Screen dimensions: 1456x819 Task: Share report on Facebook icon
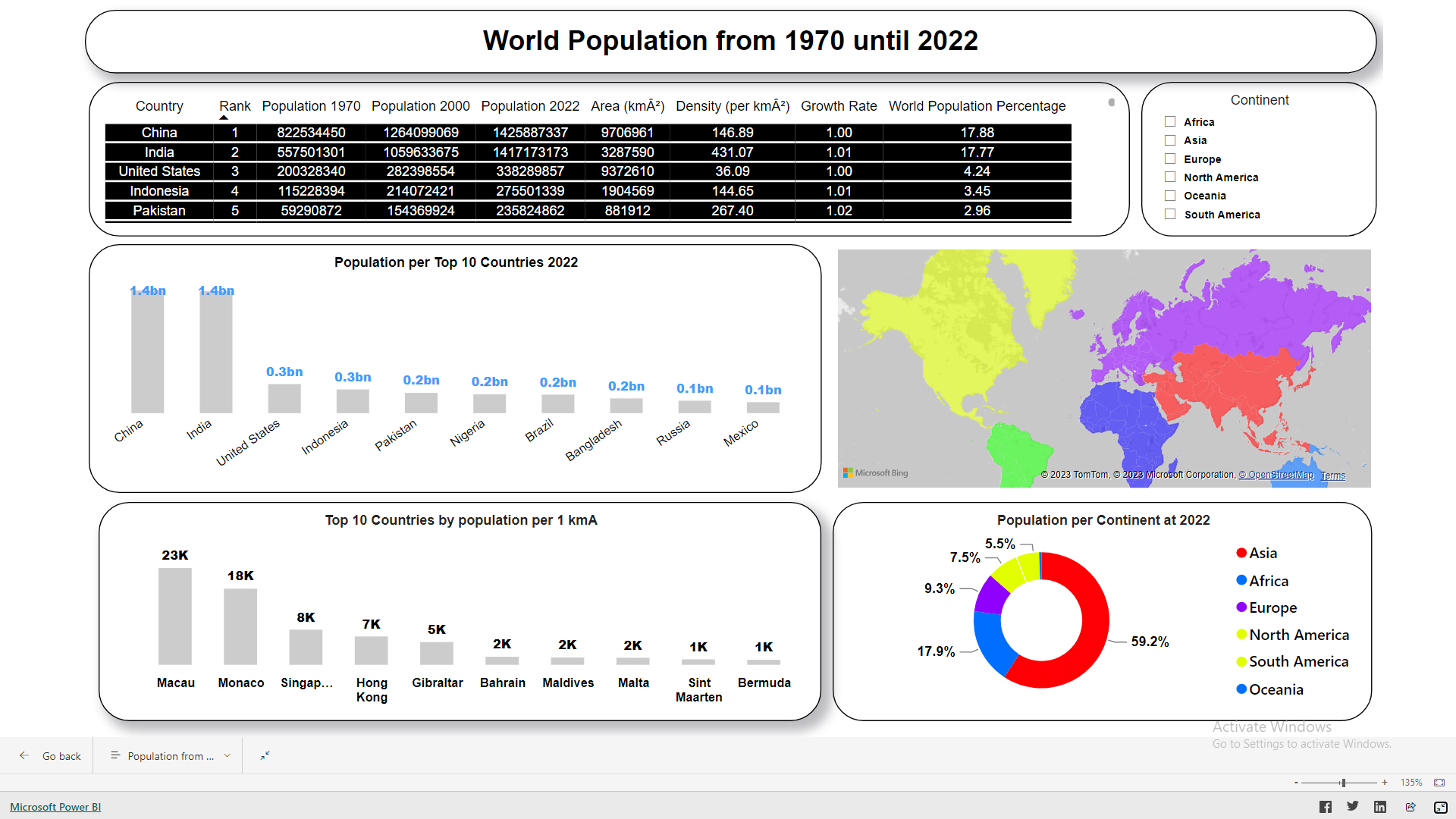pos(1325,807)
